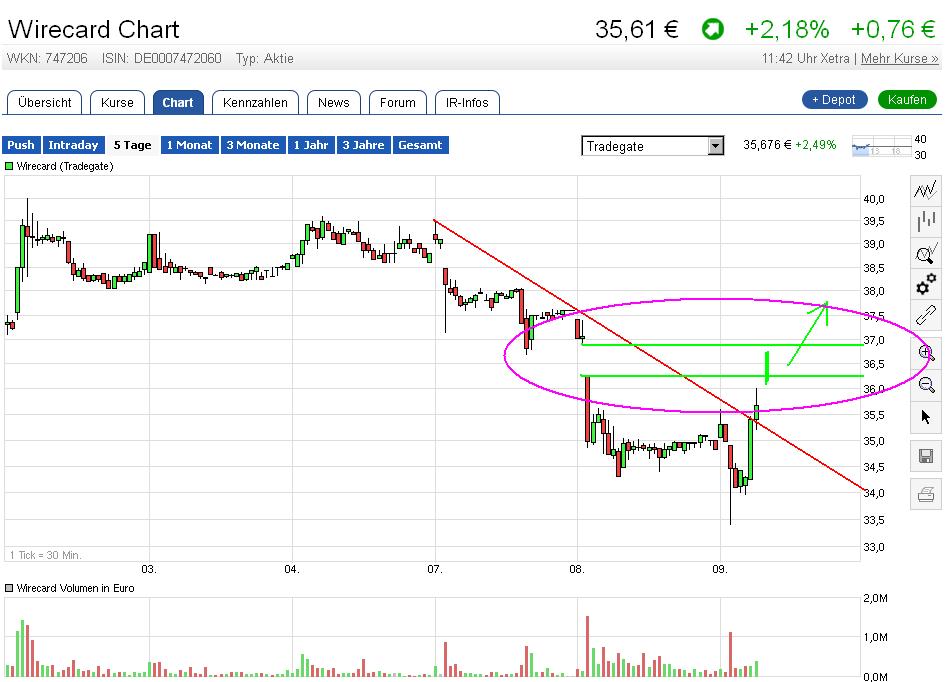This screenshot has width=947, height=682.
Task: Open the Forum tab
Action: (397, 103)
